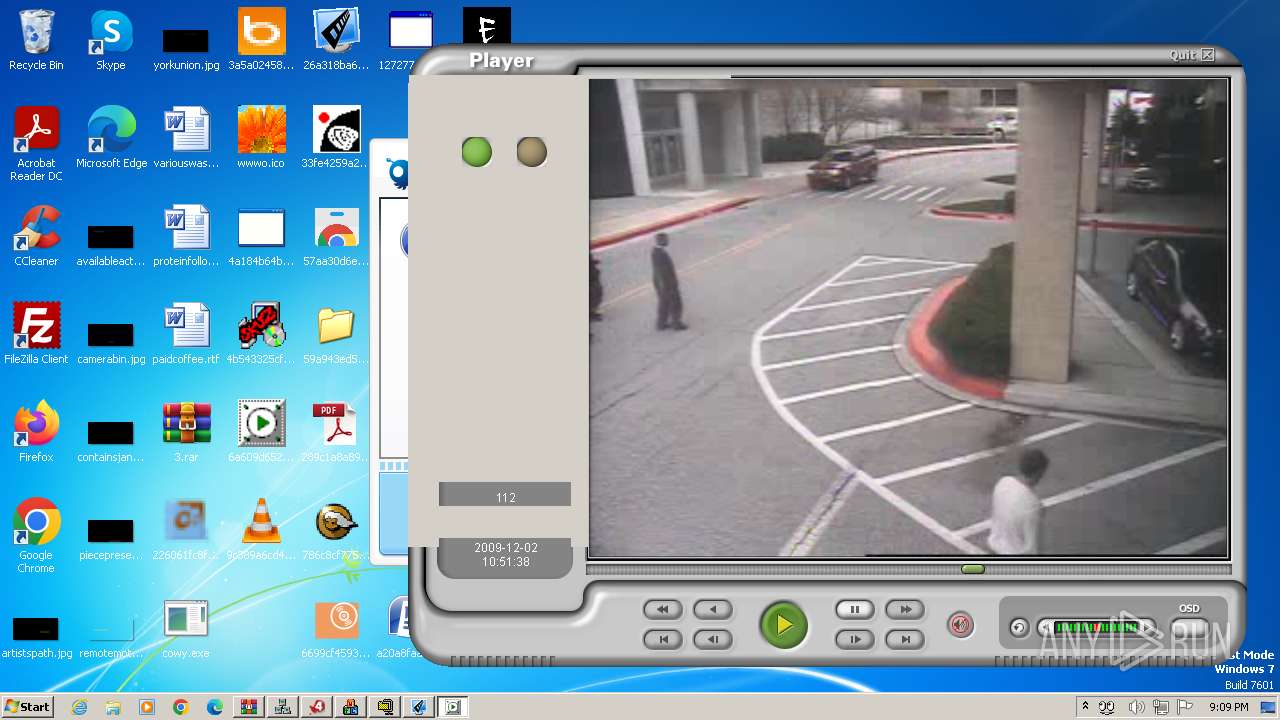Open the Start menu
This screenshot has width=1280, height=720.
[27, 706]
